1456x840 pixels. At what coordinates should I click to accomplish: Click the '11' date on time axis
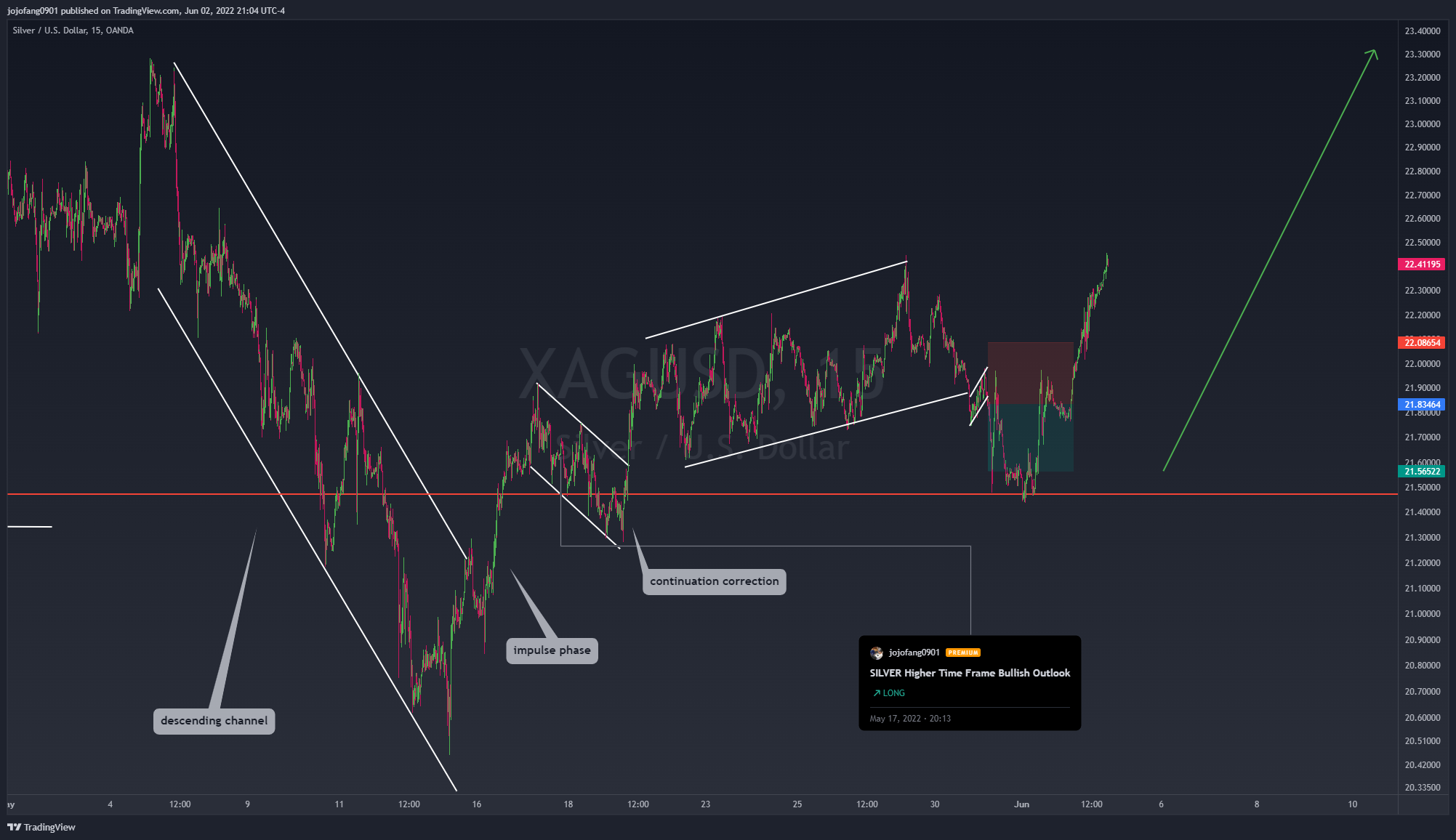339,804
